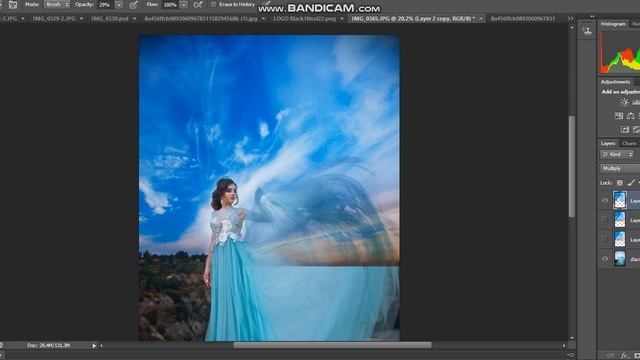Add a Color Balance adjustment

[631, 116]
